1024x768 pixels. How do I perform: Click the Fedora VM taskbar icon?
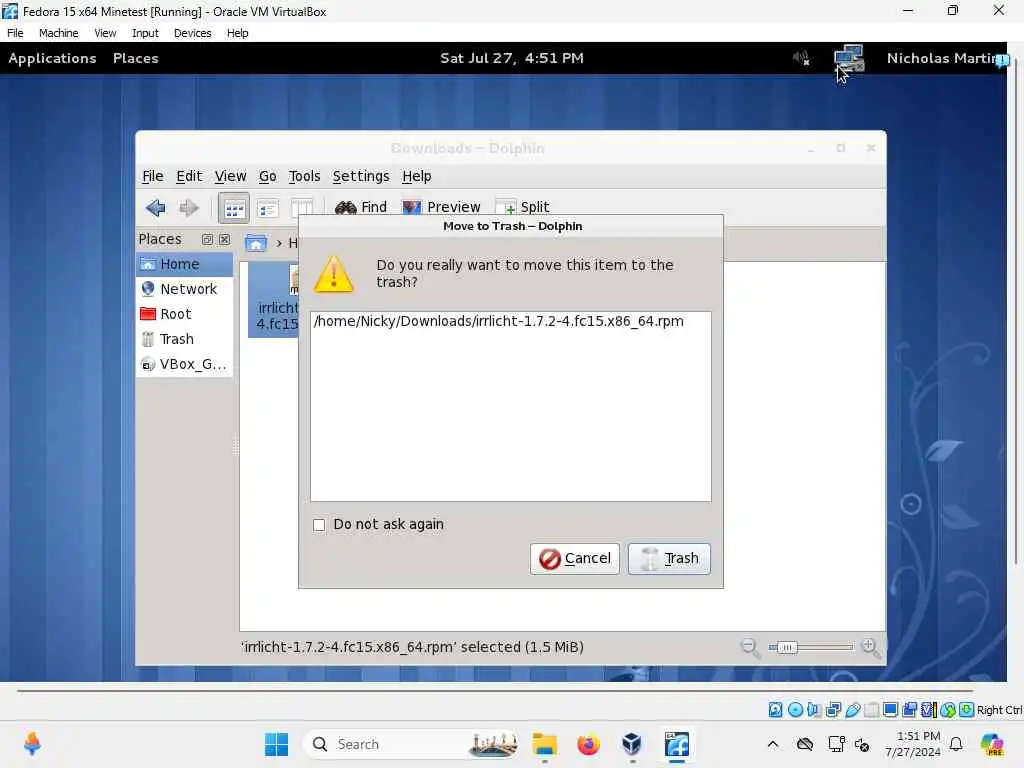(x=677, y=744)
